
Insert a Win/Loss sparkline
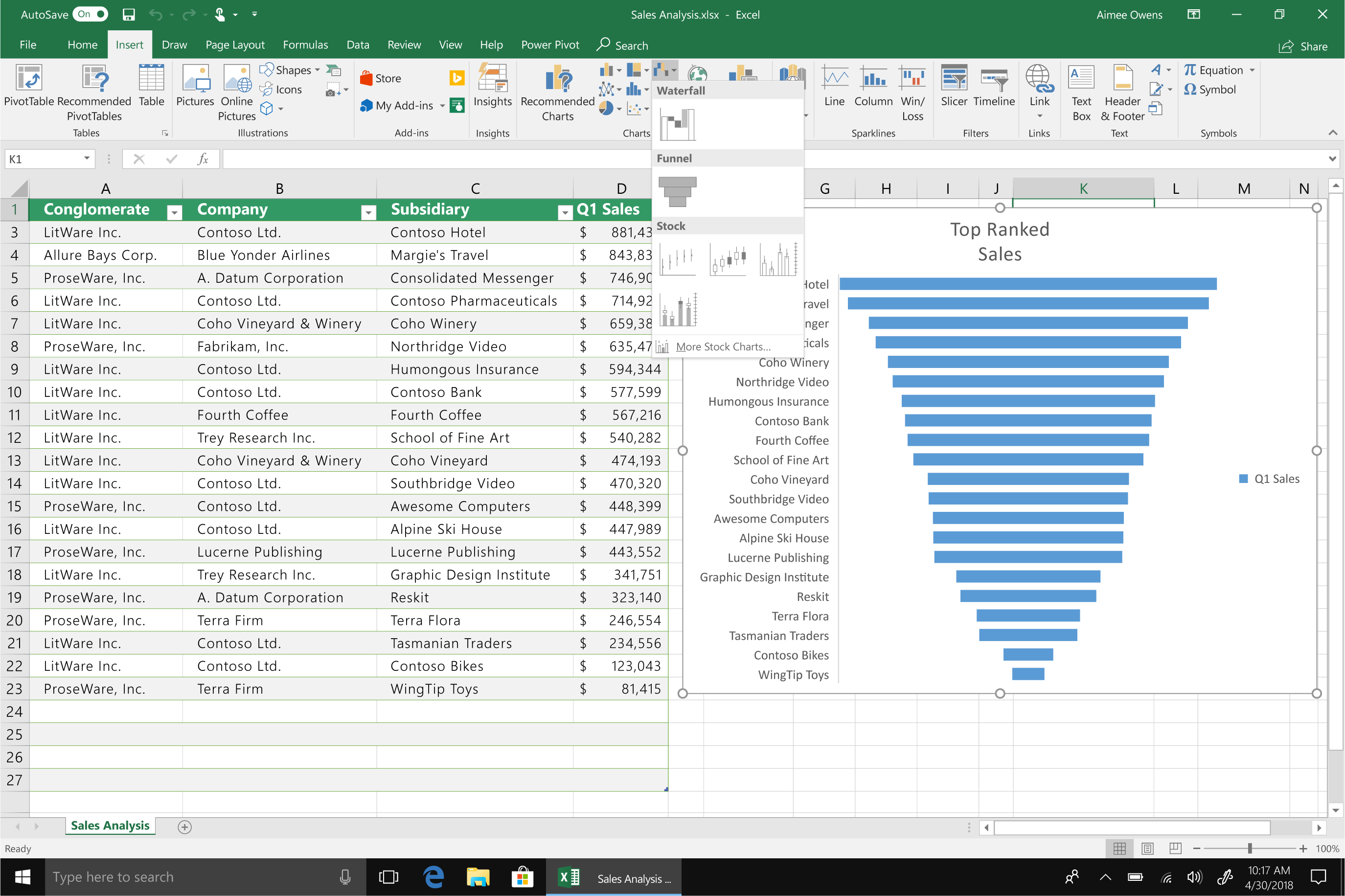click(x=912, y=92)
